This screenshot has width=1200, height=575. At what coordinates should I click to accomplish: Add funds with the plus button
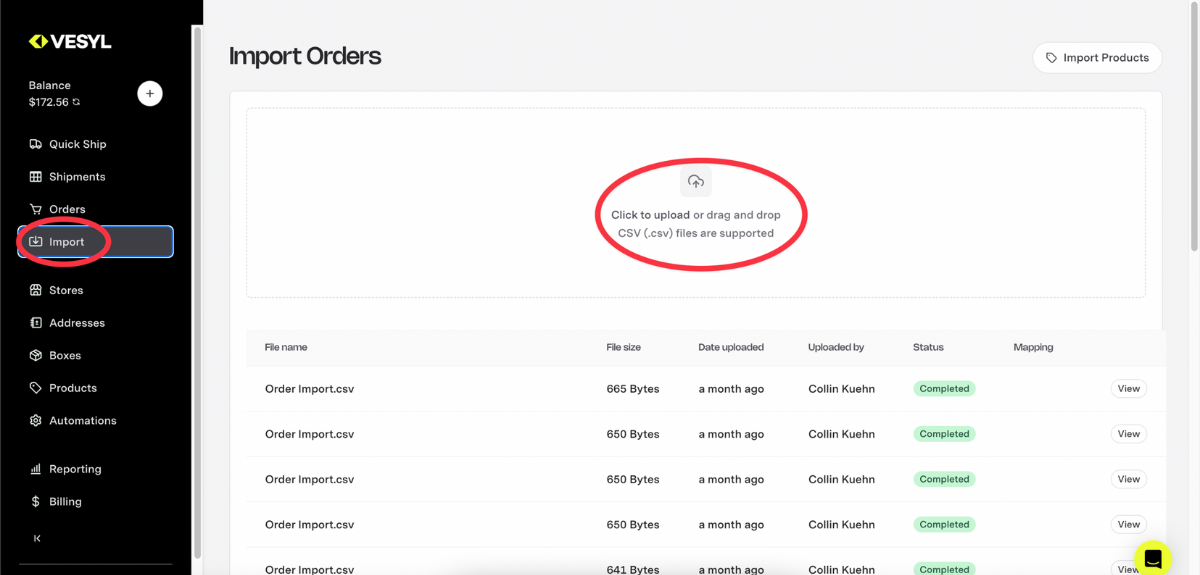coord(149,93)
